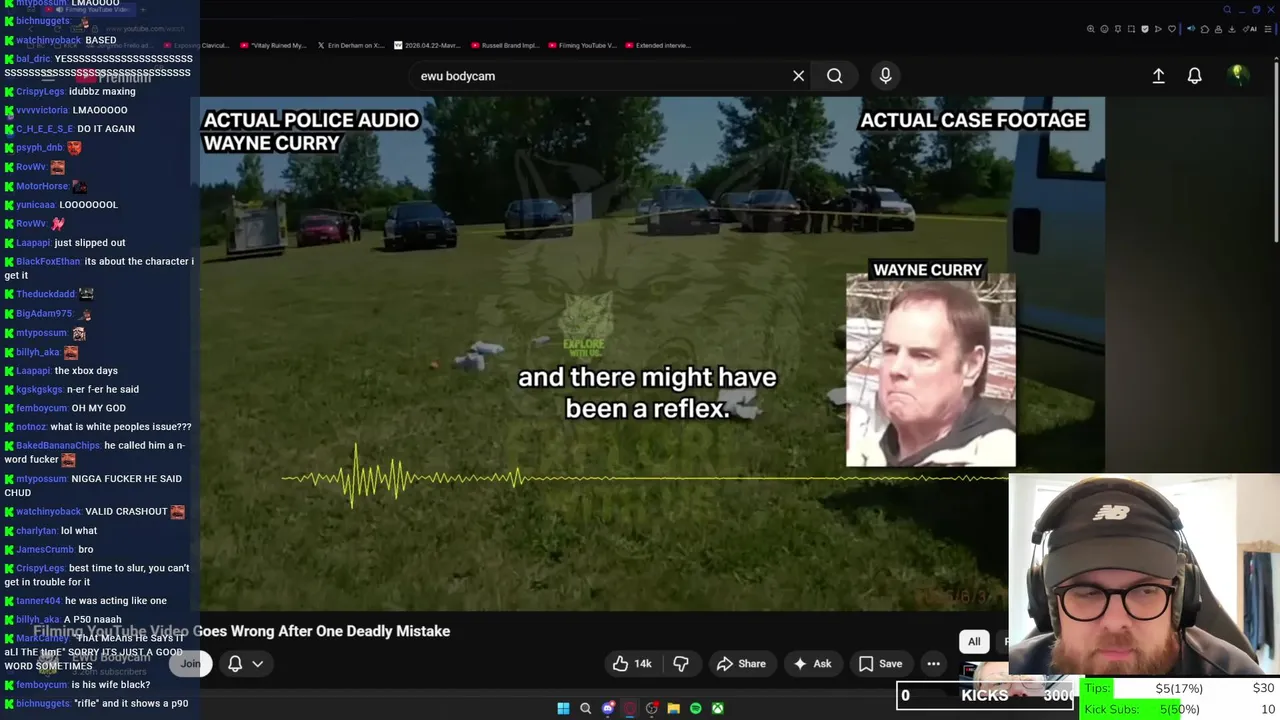Click the Kick Subs goal bar overlay

point(1179,709)
